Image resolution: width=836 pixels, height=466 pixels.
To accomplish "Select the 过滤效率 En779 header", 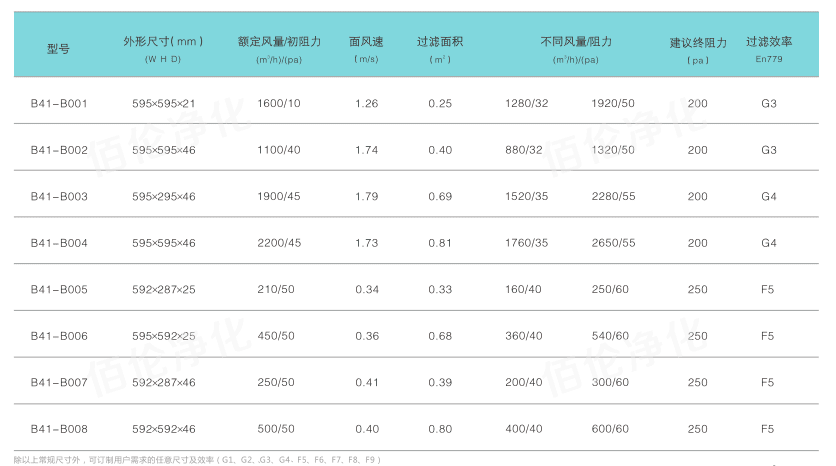I will (x=769, y=49).
